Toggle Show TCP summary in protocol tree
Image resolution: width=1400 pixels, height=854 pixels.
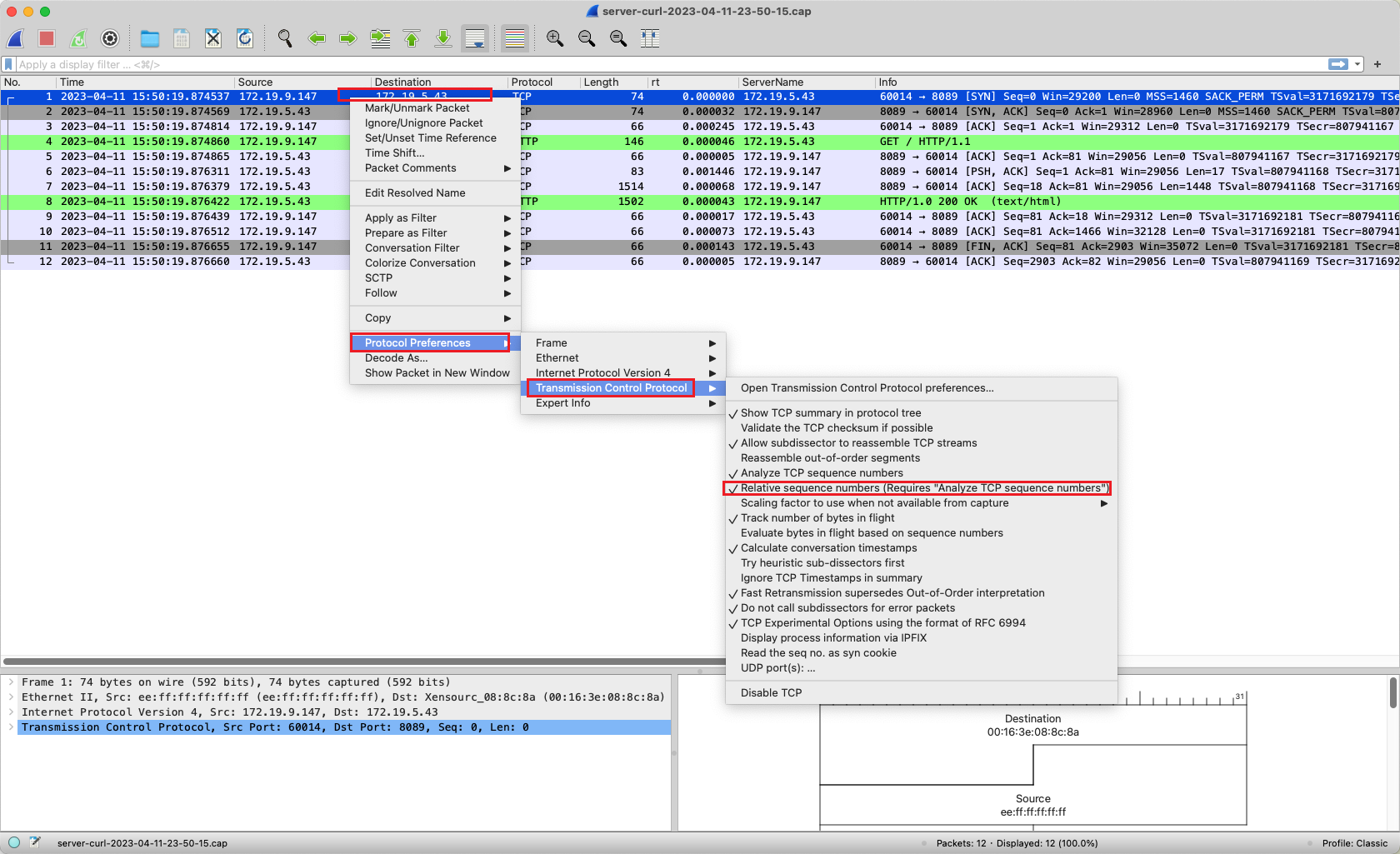point(831,413)
